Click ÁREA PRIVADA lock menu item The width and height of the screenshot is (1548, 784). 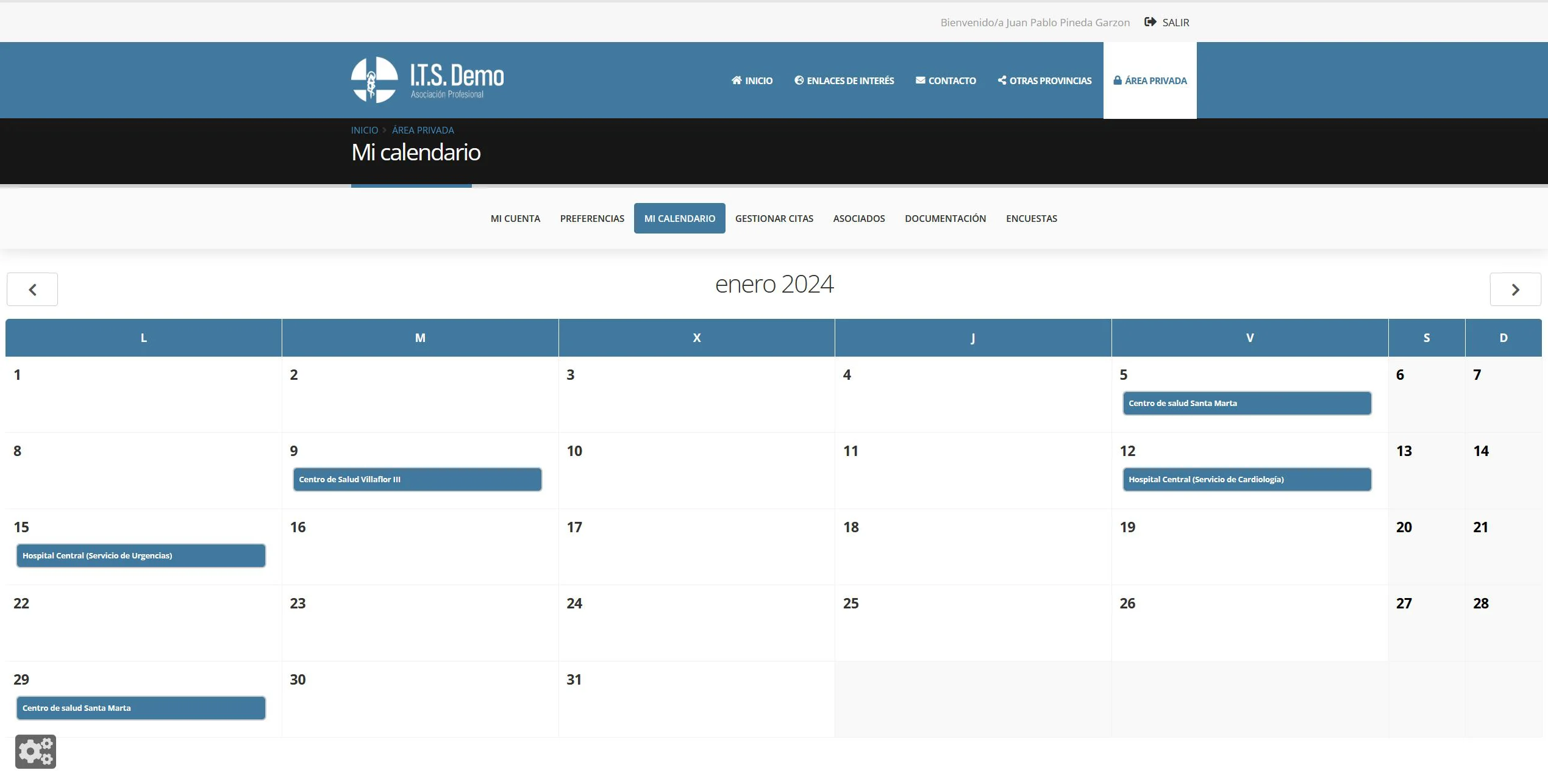(x=1150, y=80)
